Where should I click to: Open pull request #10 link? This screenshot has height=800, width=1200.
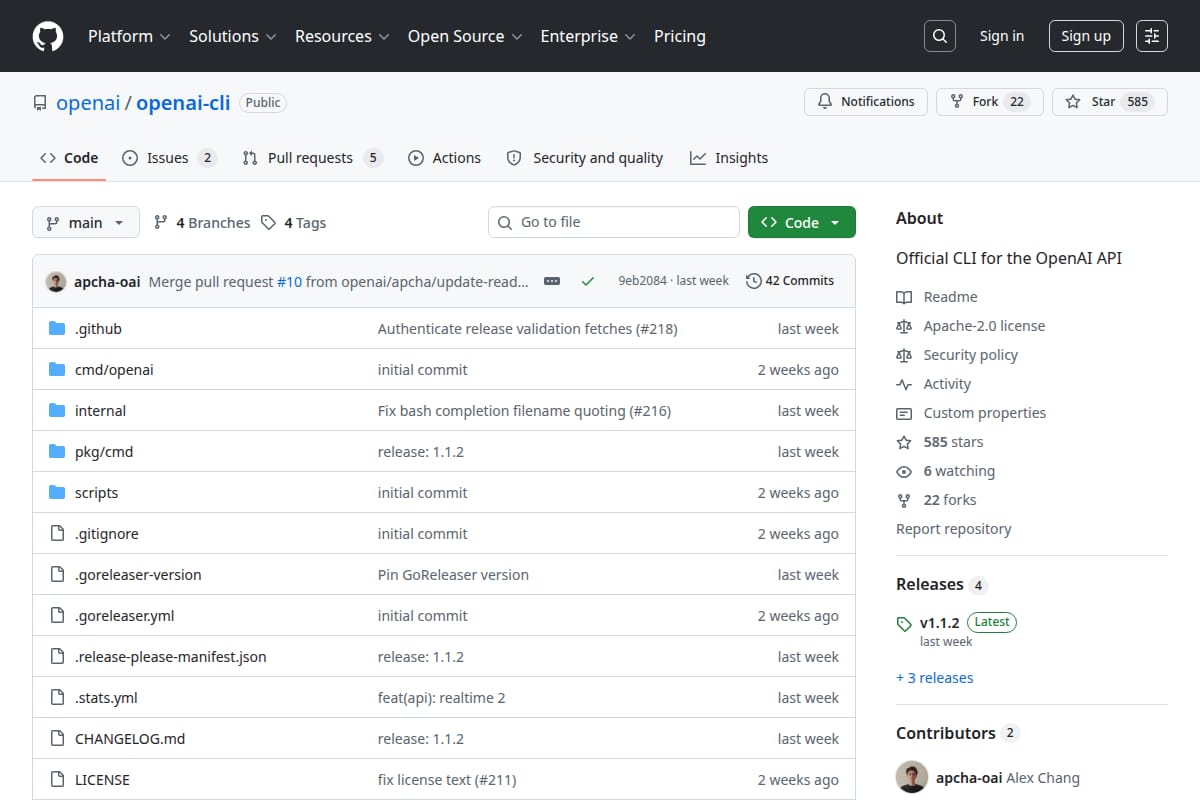tap(289, 282)
